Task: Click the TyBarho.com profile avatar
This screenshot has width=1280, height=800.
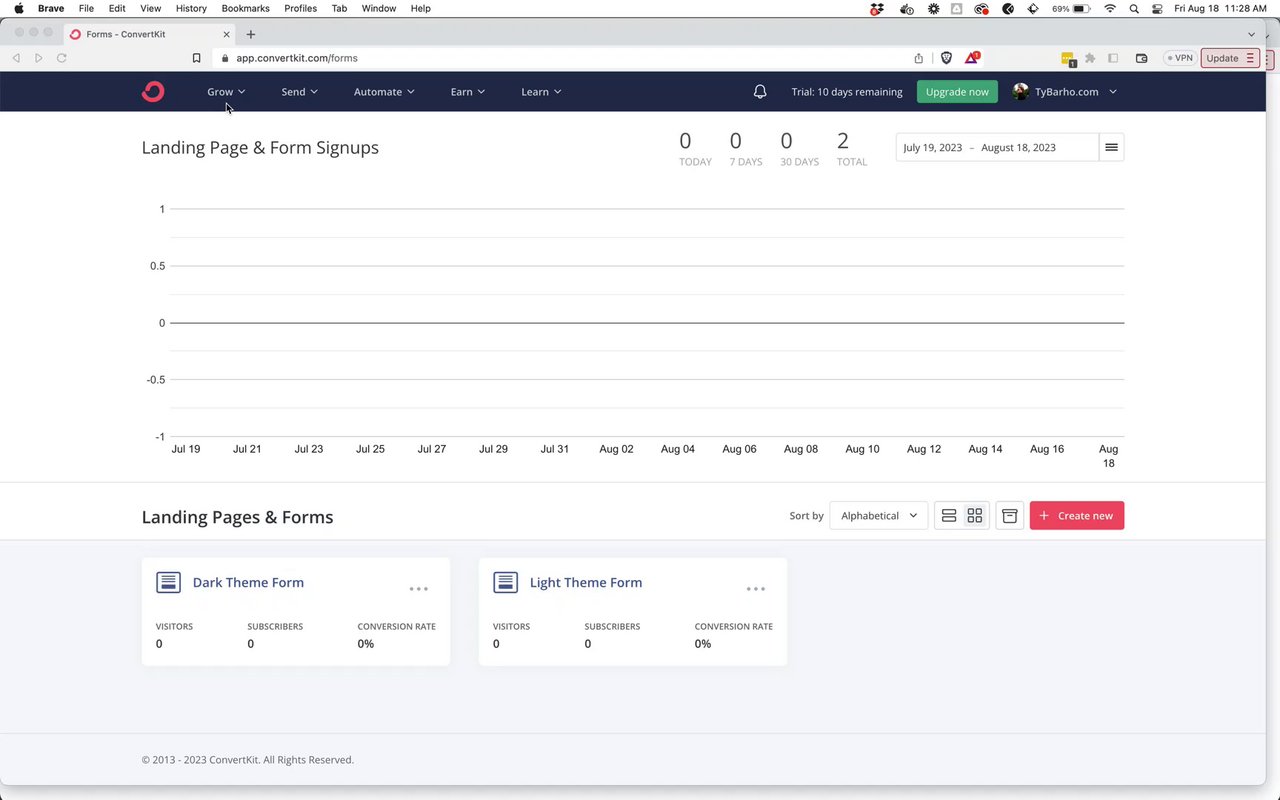Action: pos(1020,92)
